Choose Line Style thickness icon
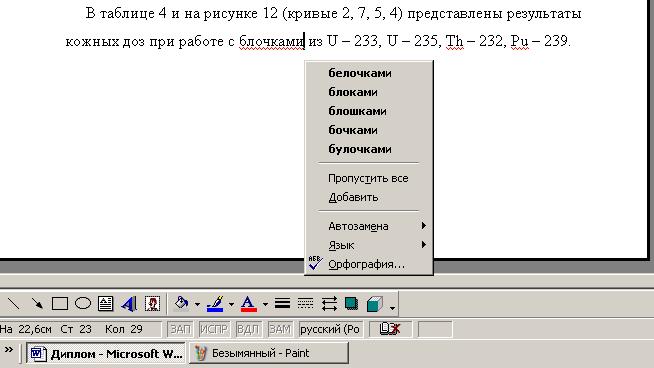Image resolution: width=654 pixels, height=368 pixels. pos(282,303)
